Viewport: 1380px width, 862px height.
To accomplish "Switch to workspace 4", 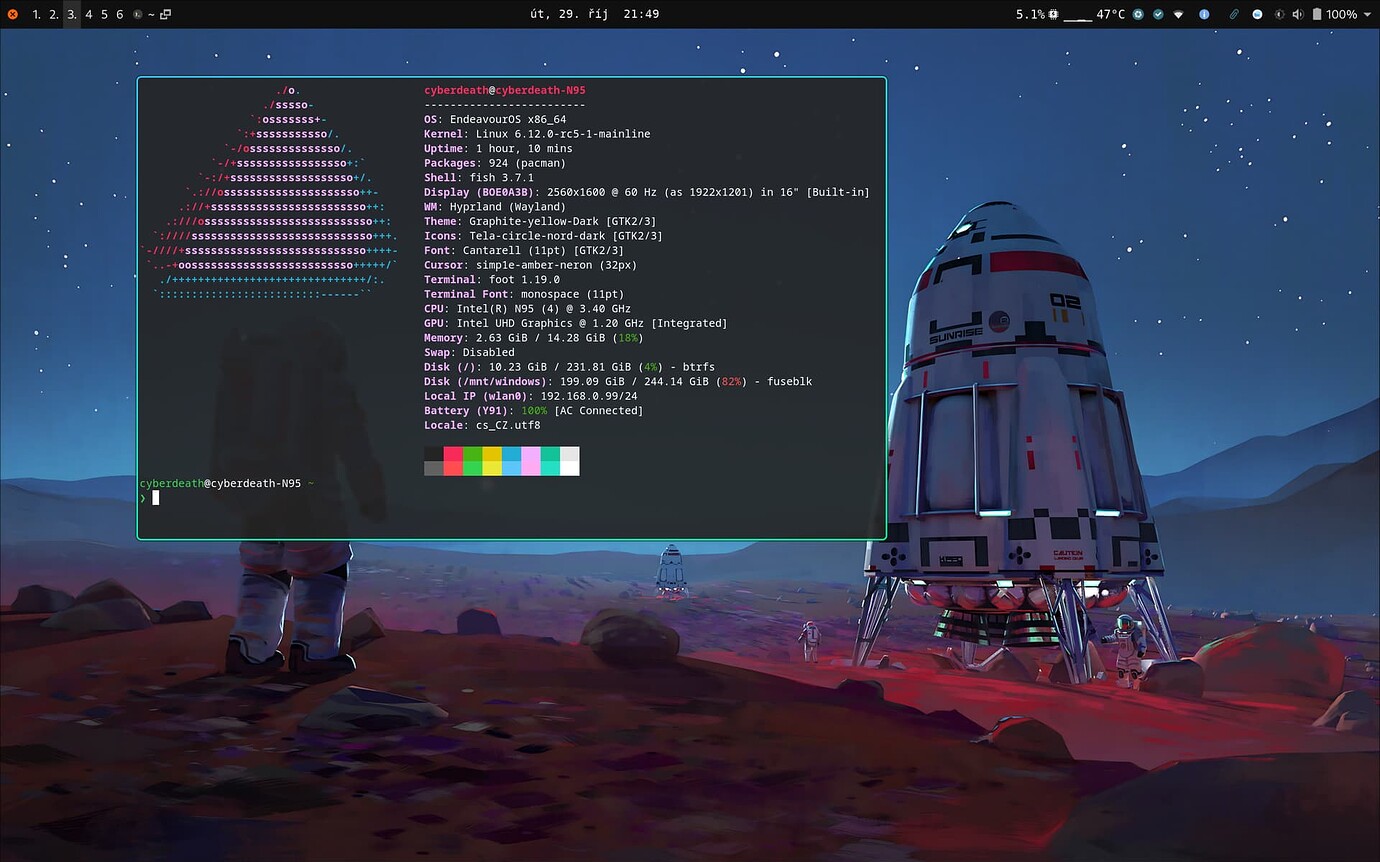I will coord(89,14).
